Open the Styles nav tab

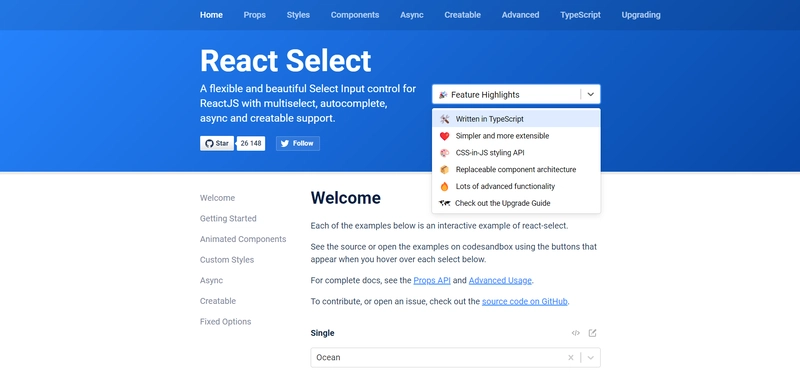[298, 15]
